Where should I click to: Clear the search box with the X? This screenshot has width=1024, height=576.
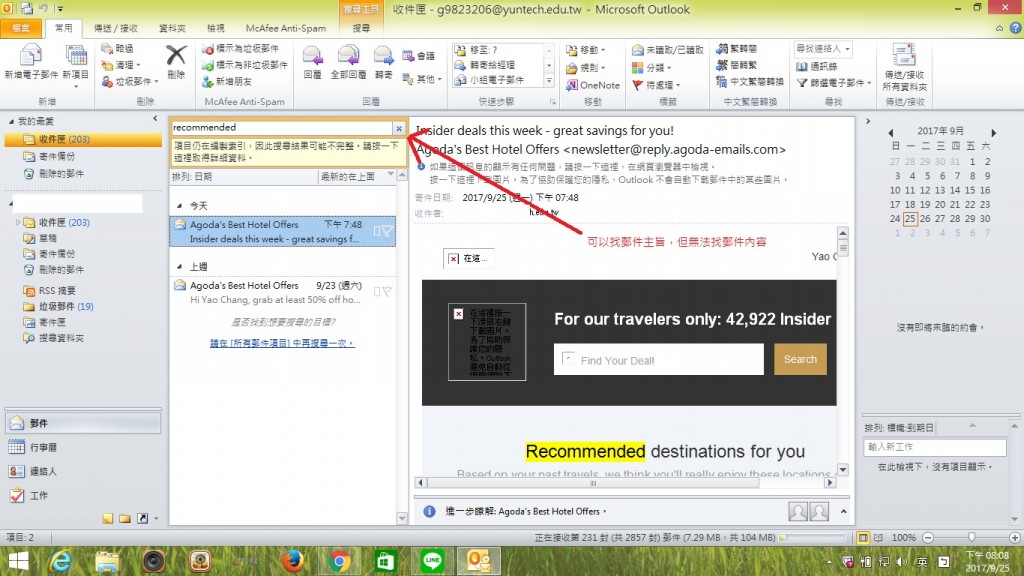(x=399, y=129)
